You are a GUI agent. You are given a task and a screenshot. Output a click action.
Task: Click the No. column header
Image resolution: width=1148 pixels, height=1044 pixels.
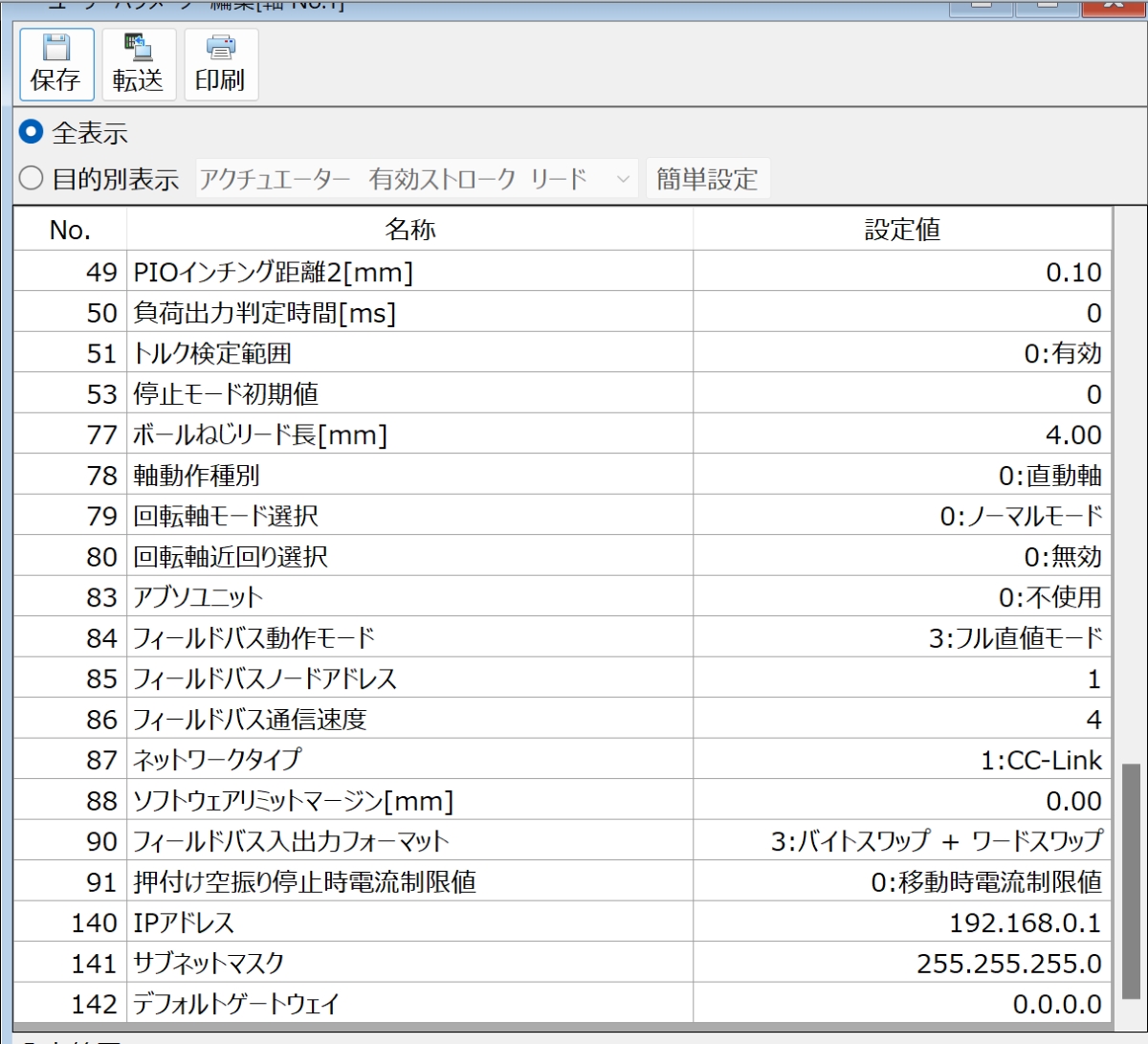click(x=68, y=229)
